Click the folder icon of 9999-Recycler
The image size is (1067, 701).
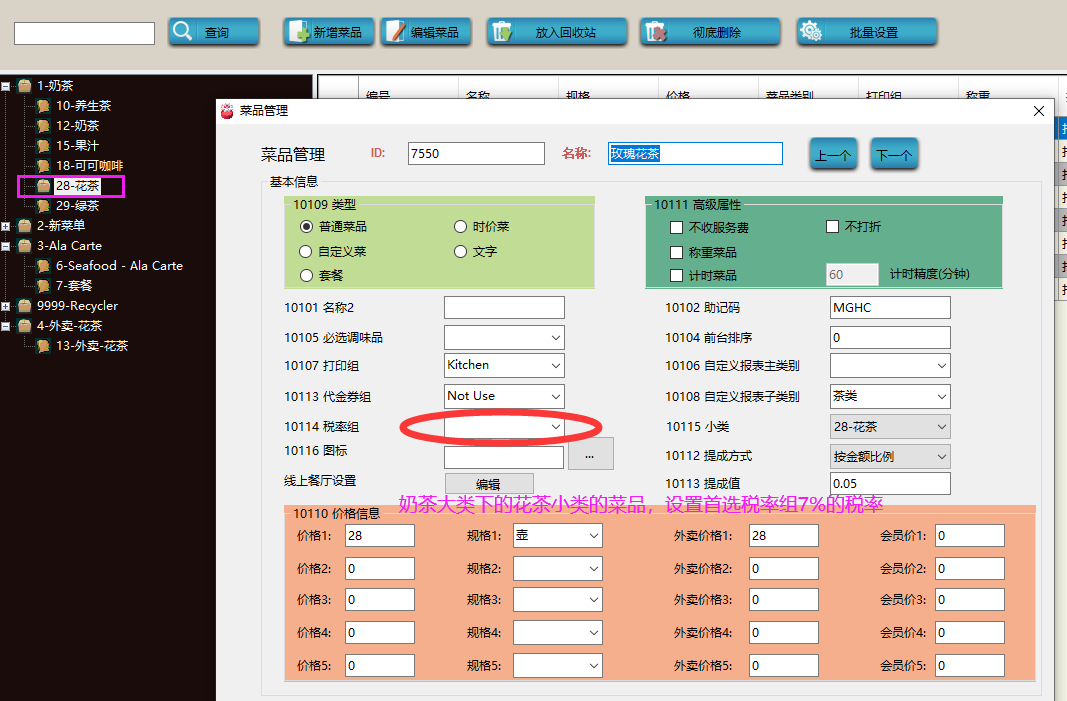(24, 306)
